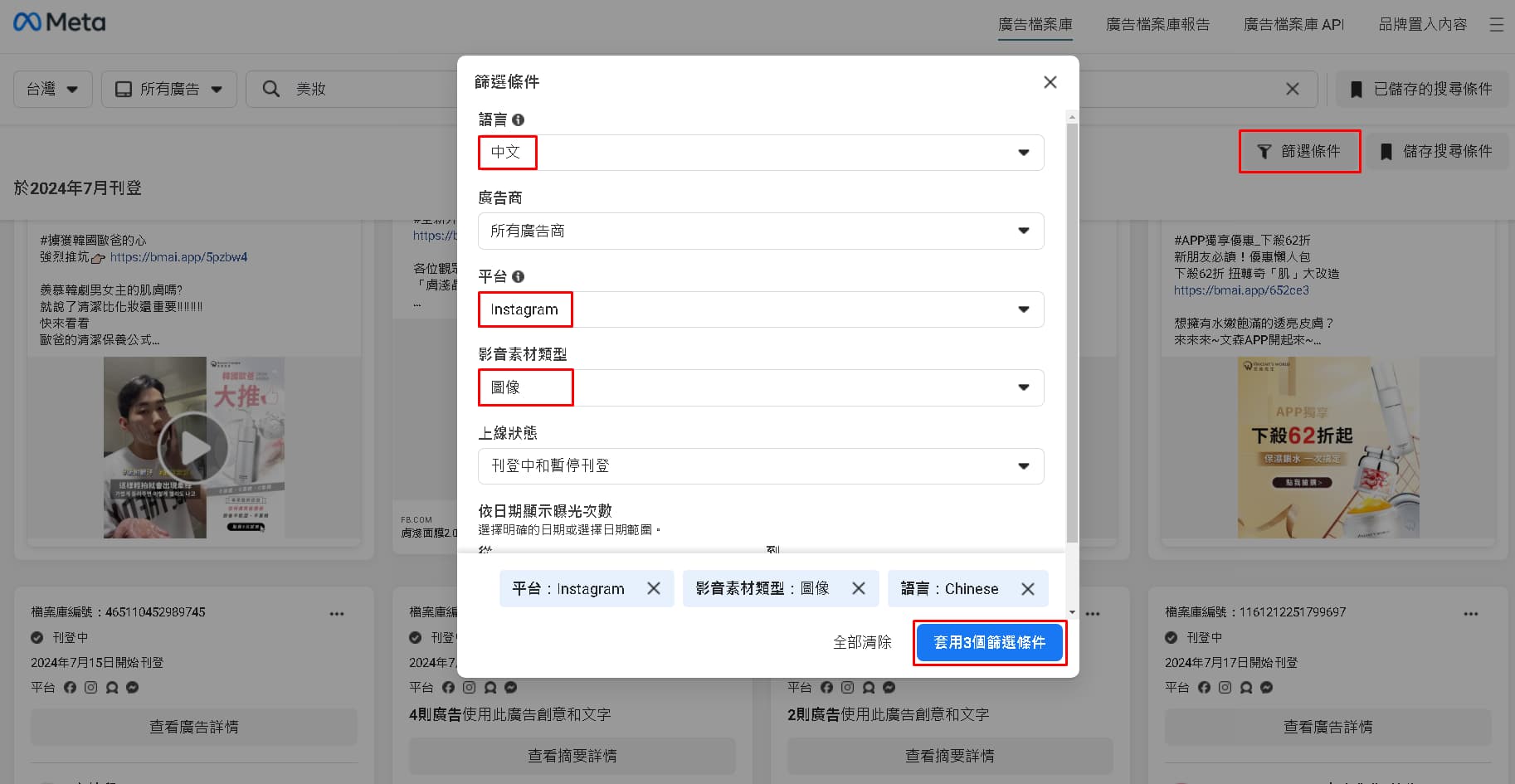Image resolution: width=1515 pixels, height=784 pixels.
Task: Click 查看廣告詳情 on ad 465110452989745
Action: (194, 727)
